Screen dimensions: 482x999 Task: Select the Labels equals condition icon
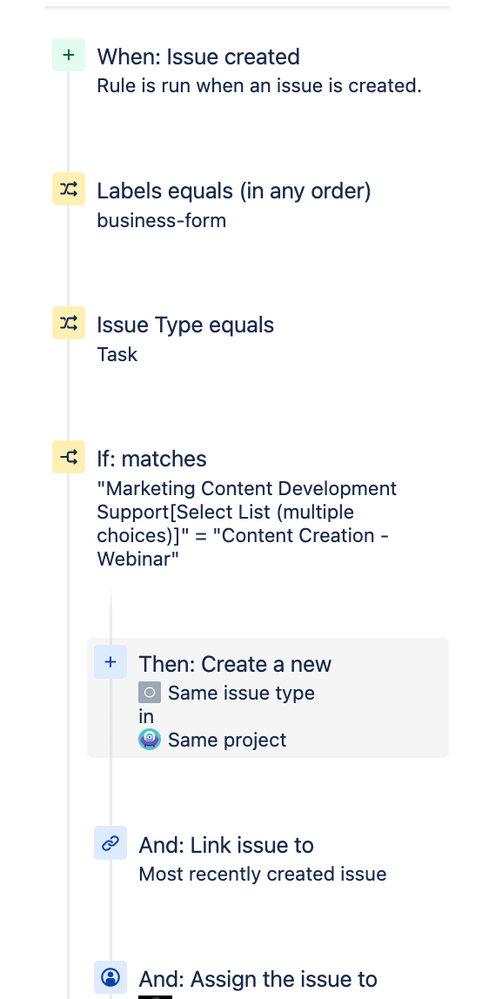pyautogui.click(x=68, y=189)
